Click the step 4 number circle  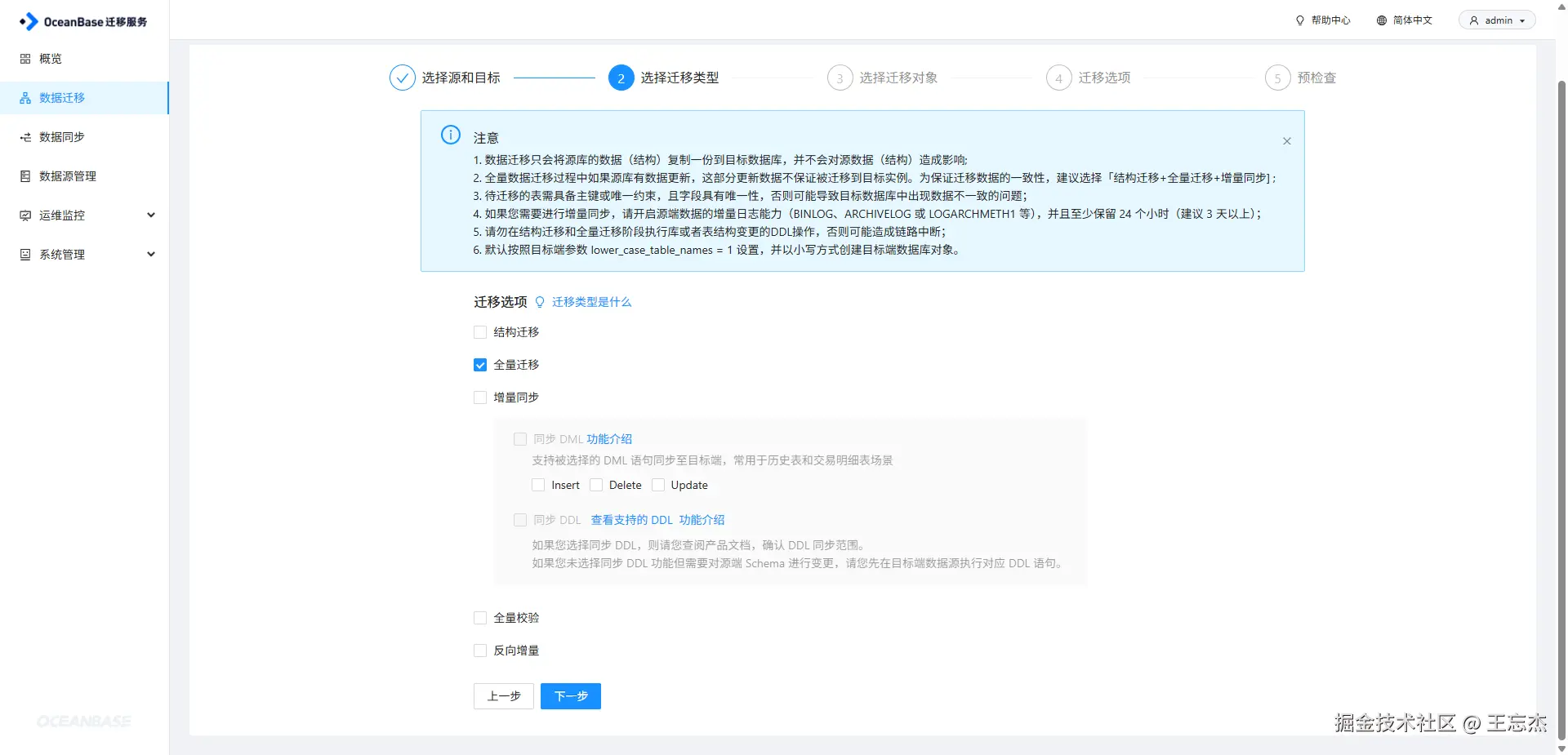tap(1059, 78)
